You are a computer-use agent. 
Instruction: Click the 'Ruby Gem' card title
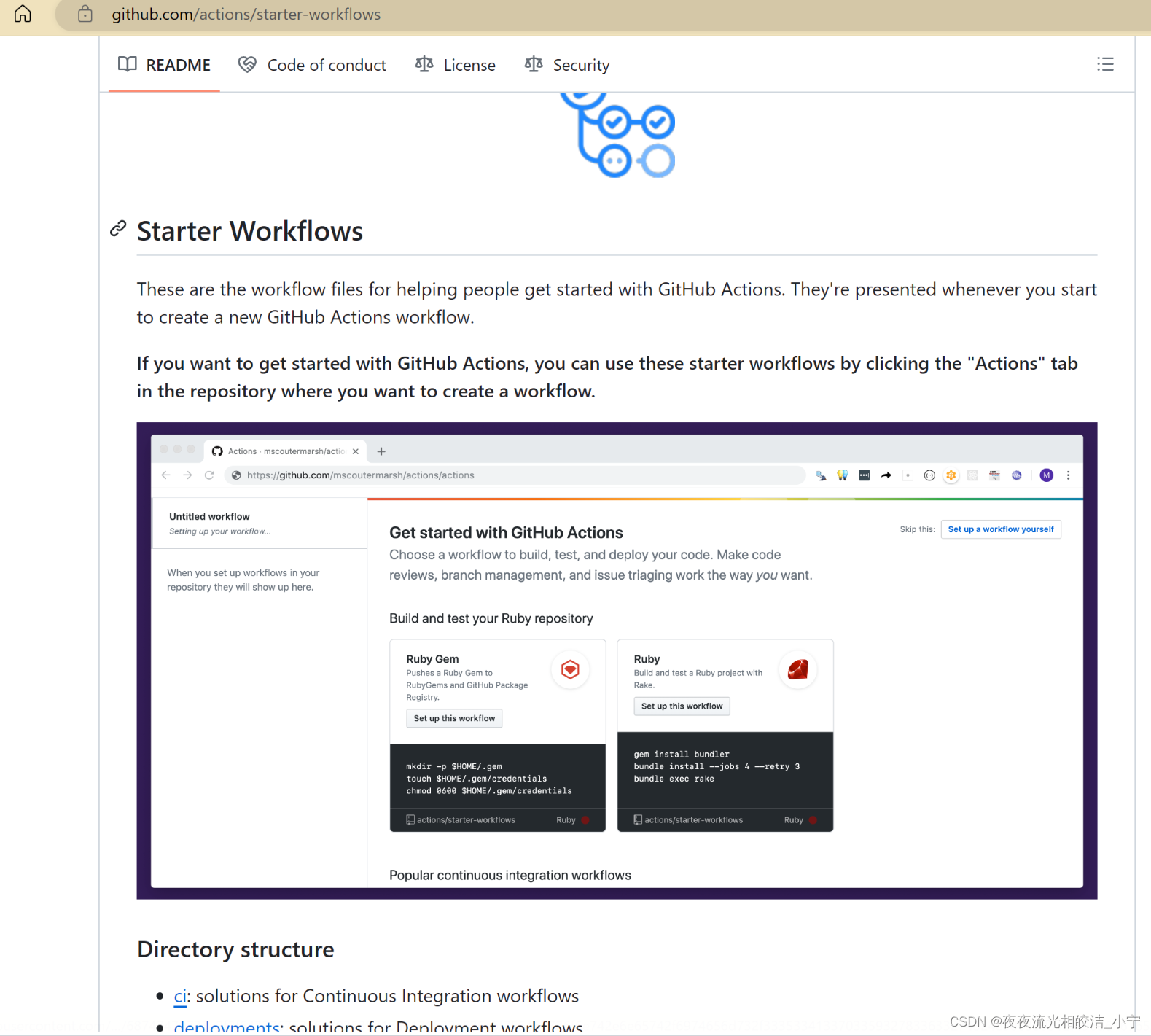pyautogui.click(x=432, y=659)
